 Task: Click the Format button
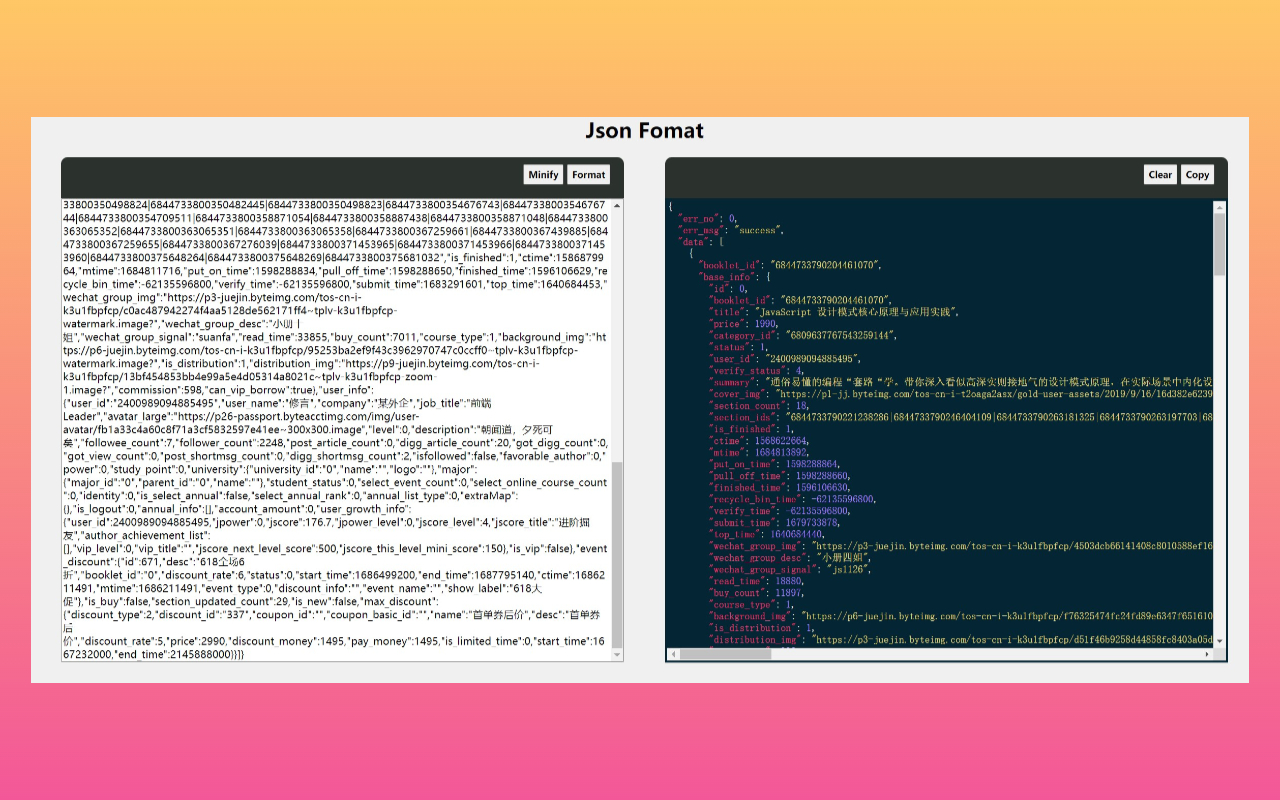(588, 174)
